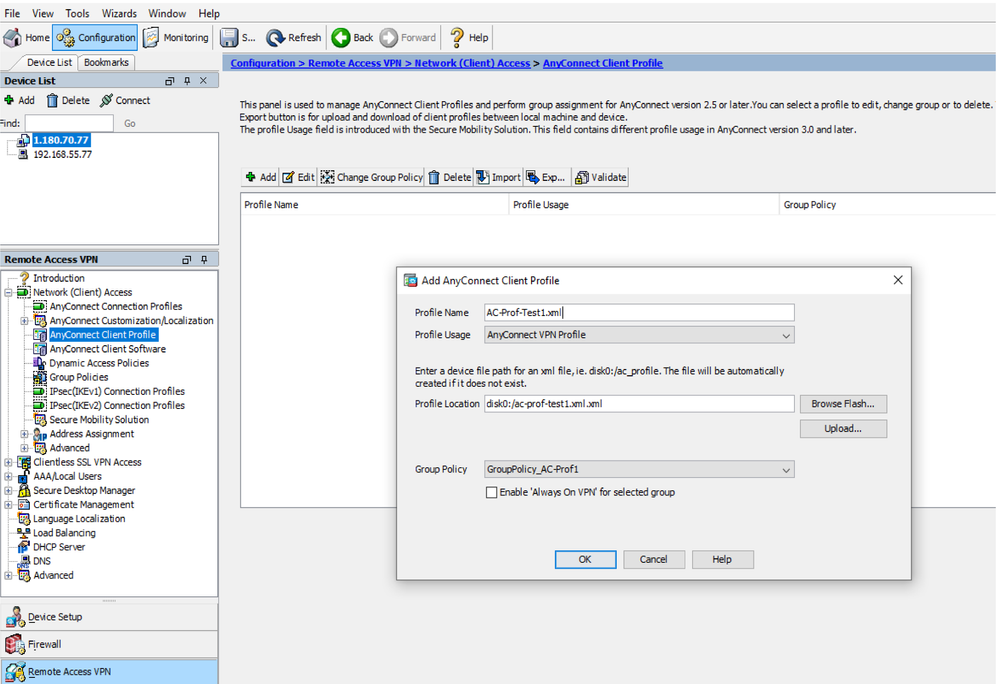Follow the AnyConnect Client Profile breadcrumb link

(x=603, y=63)
